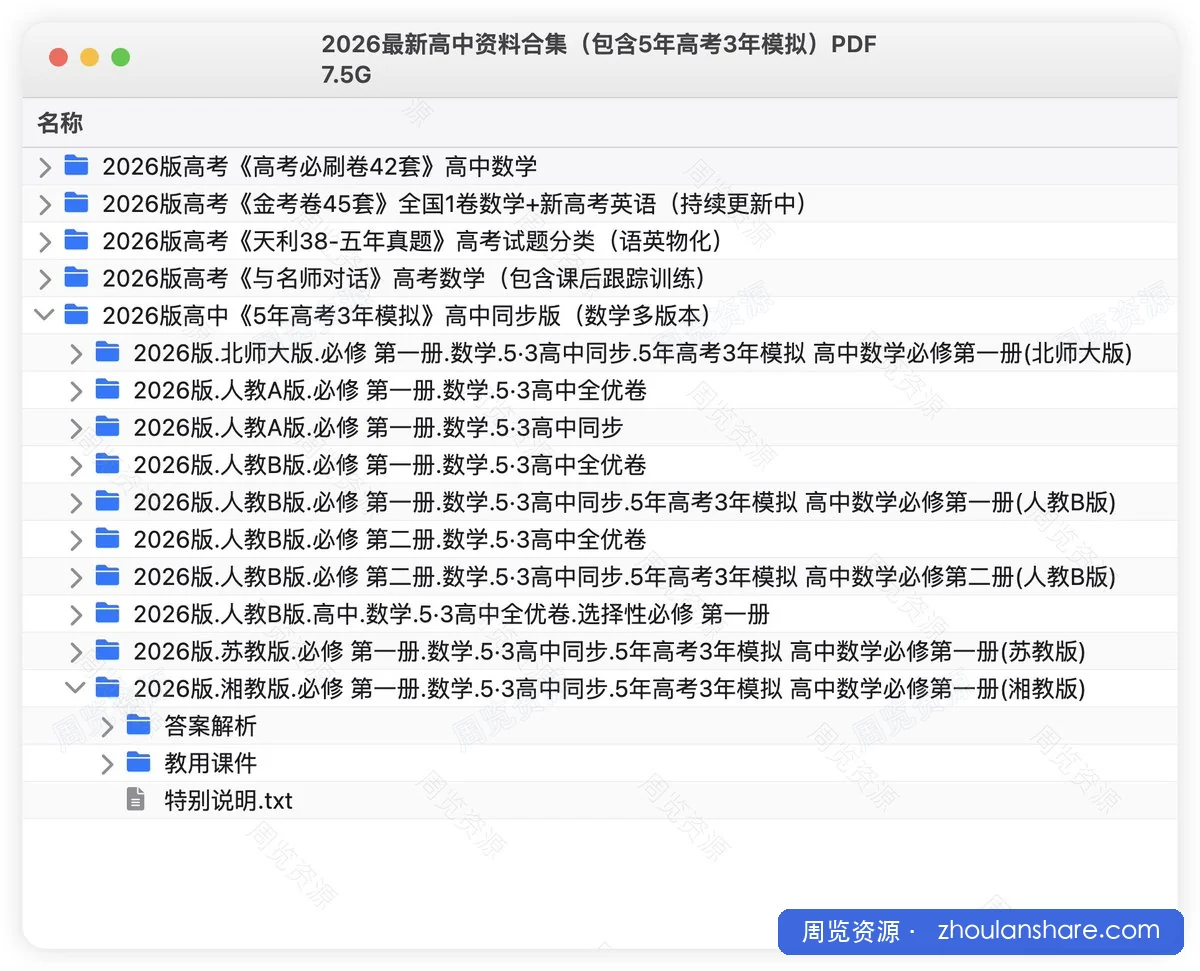The width and height of the screenshot is (1200, 971).
Task: Select row 高中数学必修第一册(苏教版)
Action: [600, 652]
